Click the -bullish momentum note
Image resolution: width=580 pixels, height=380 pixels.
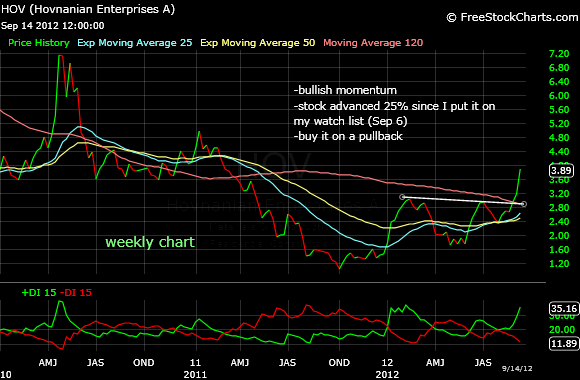345,90
